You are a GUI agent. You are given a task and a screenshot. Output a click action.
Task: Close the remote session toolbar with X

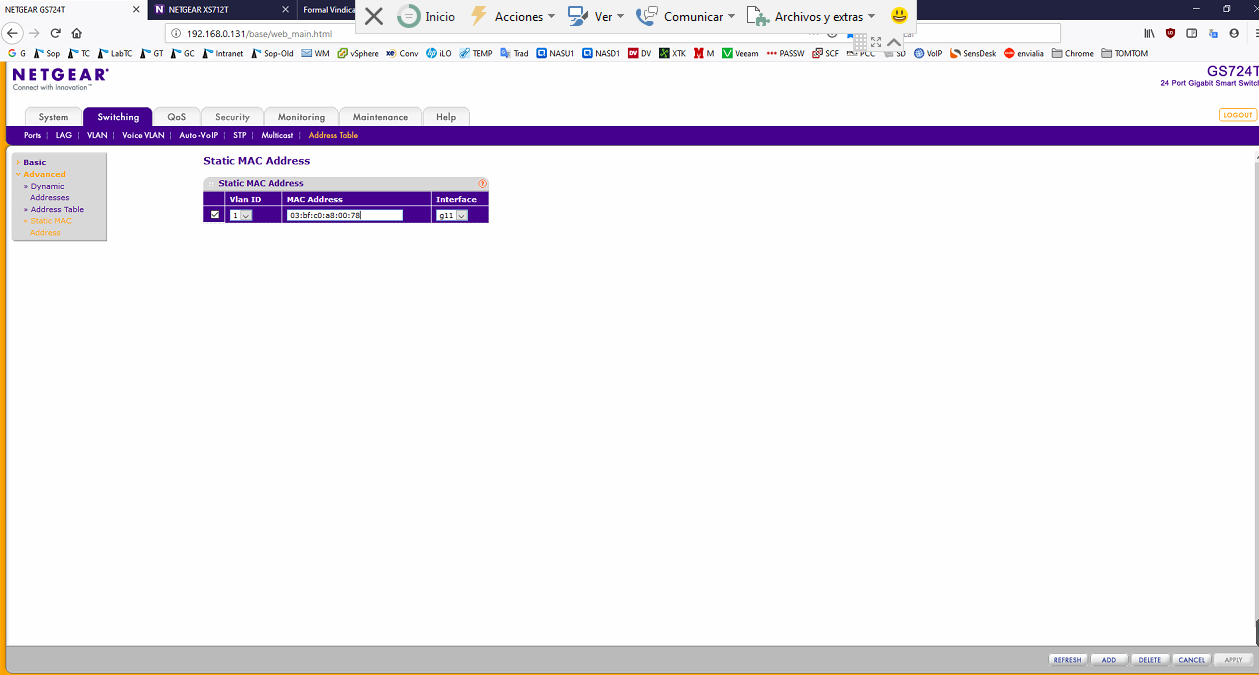point(373,16)
